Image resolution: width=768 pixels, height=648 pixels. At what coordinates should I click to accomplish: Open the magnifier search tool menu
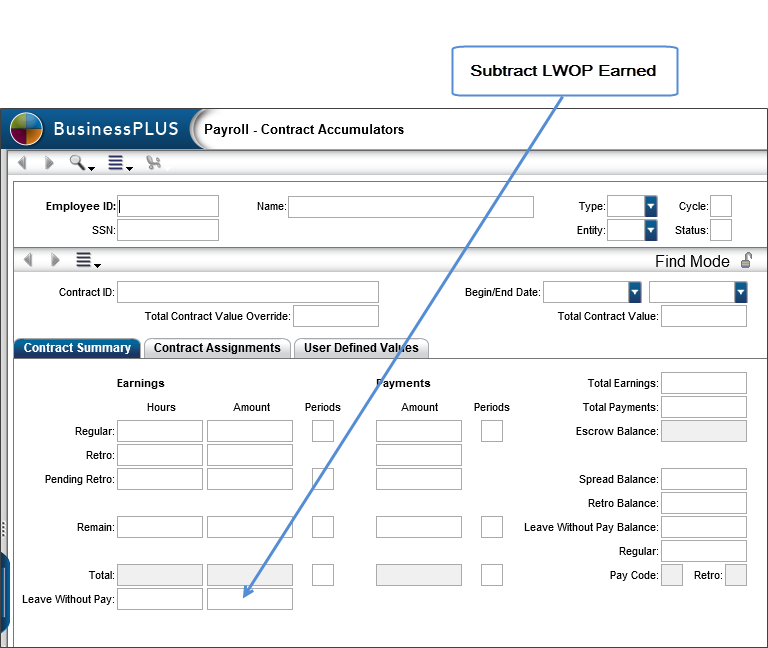[x=80, y=163]
